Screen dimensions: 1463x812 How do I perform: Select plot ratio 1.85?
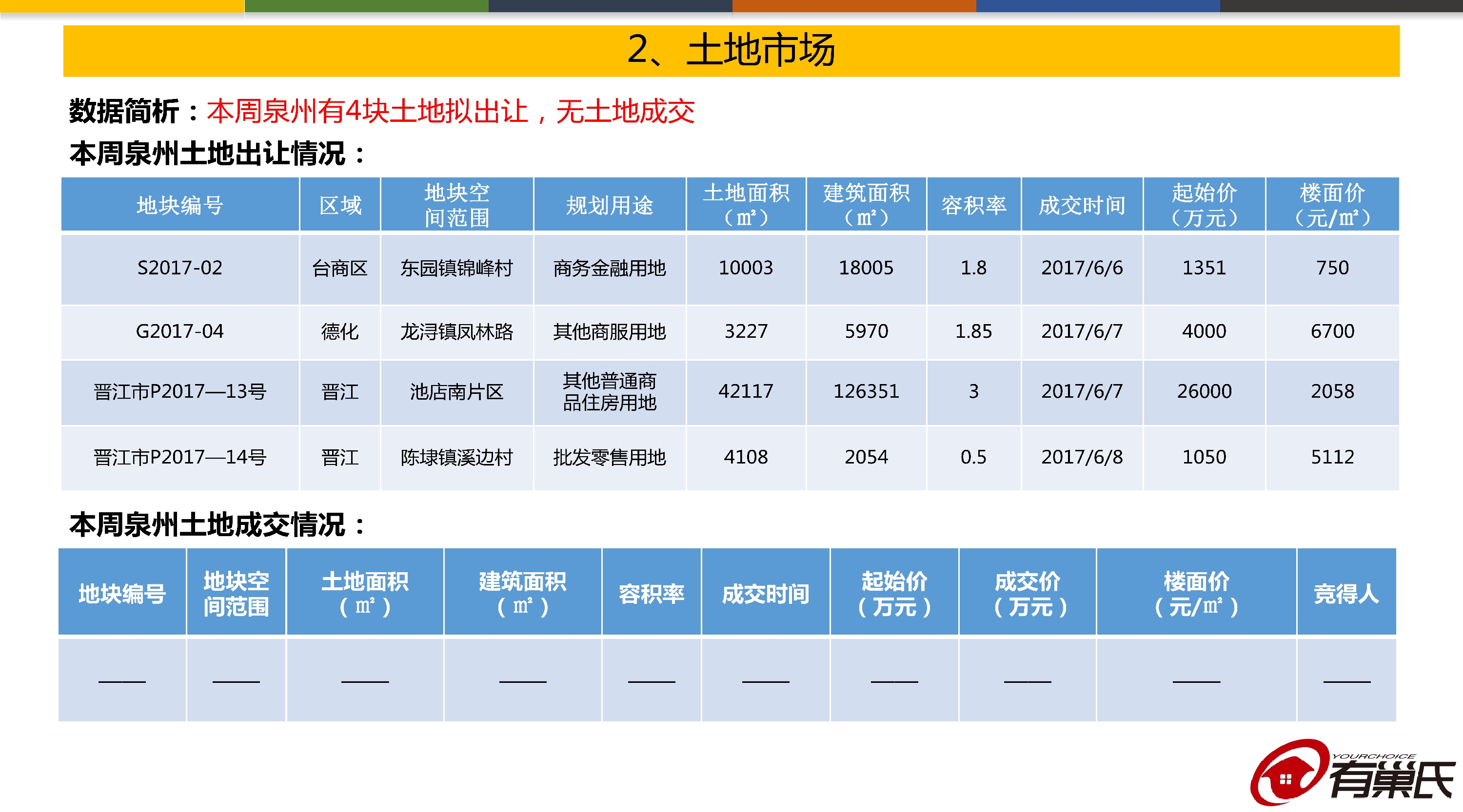tap(973, 331)
